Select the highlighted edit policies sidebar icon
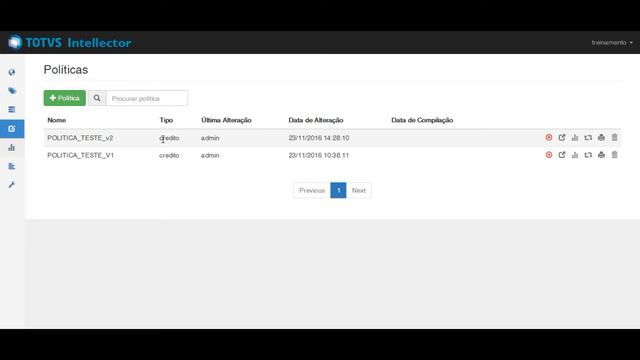Viewport: 640px width, 360px height. [12, 129]
